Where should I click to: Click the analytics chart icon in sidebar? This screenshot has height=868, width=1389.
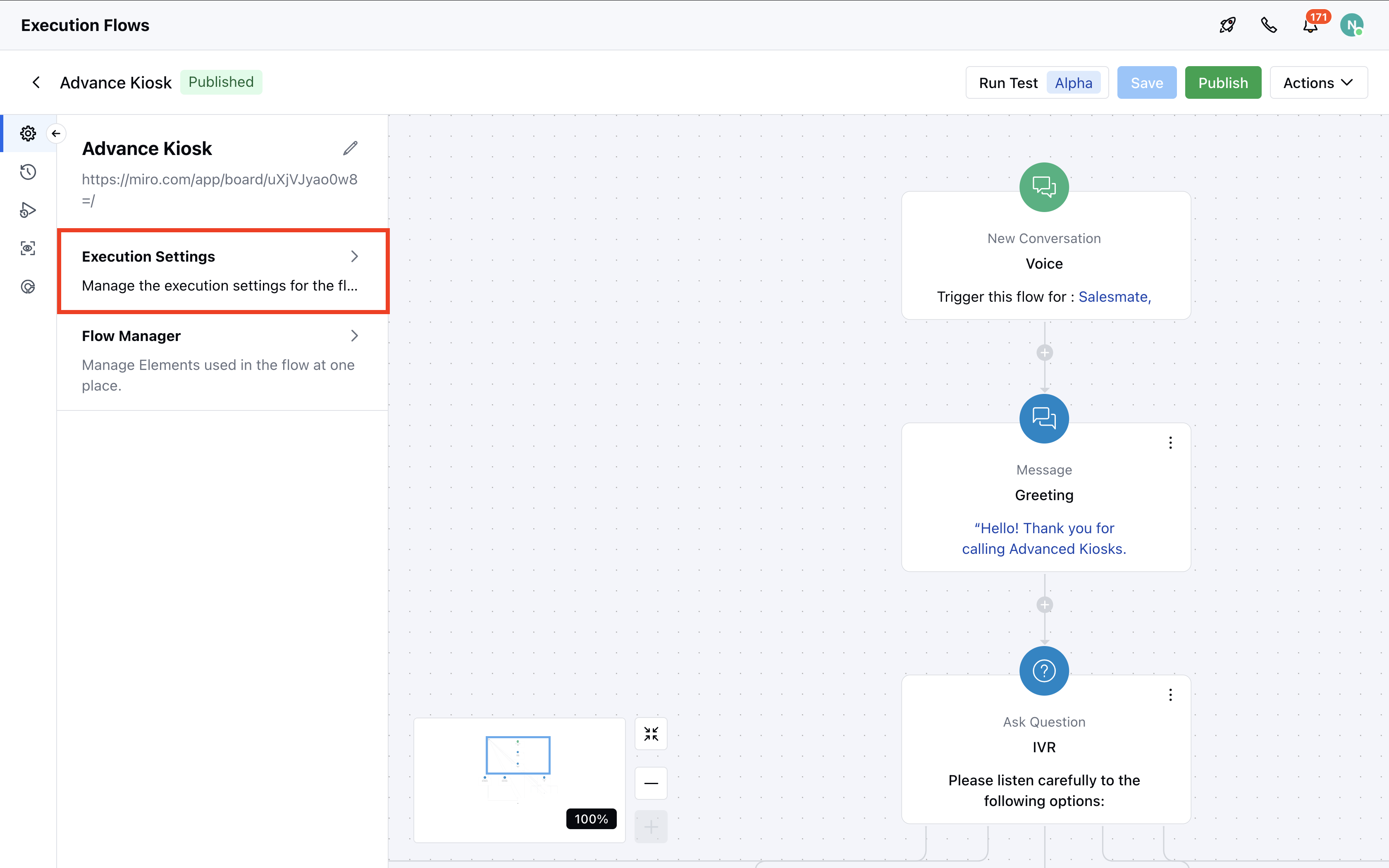coord(28,286)
